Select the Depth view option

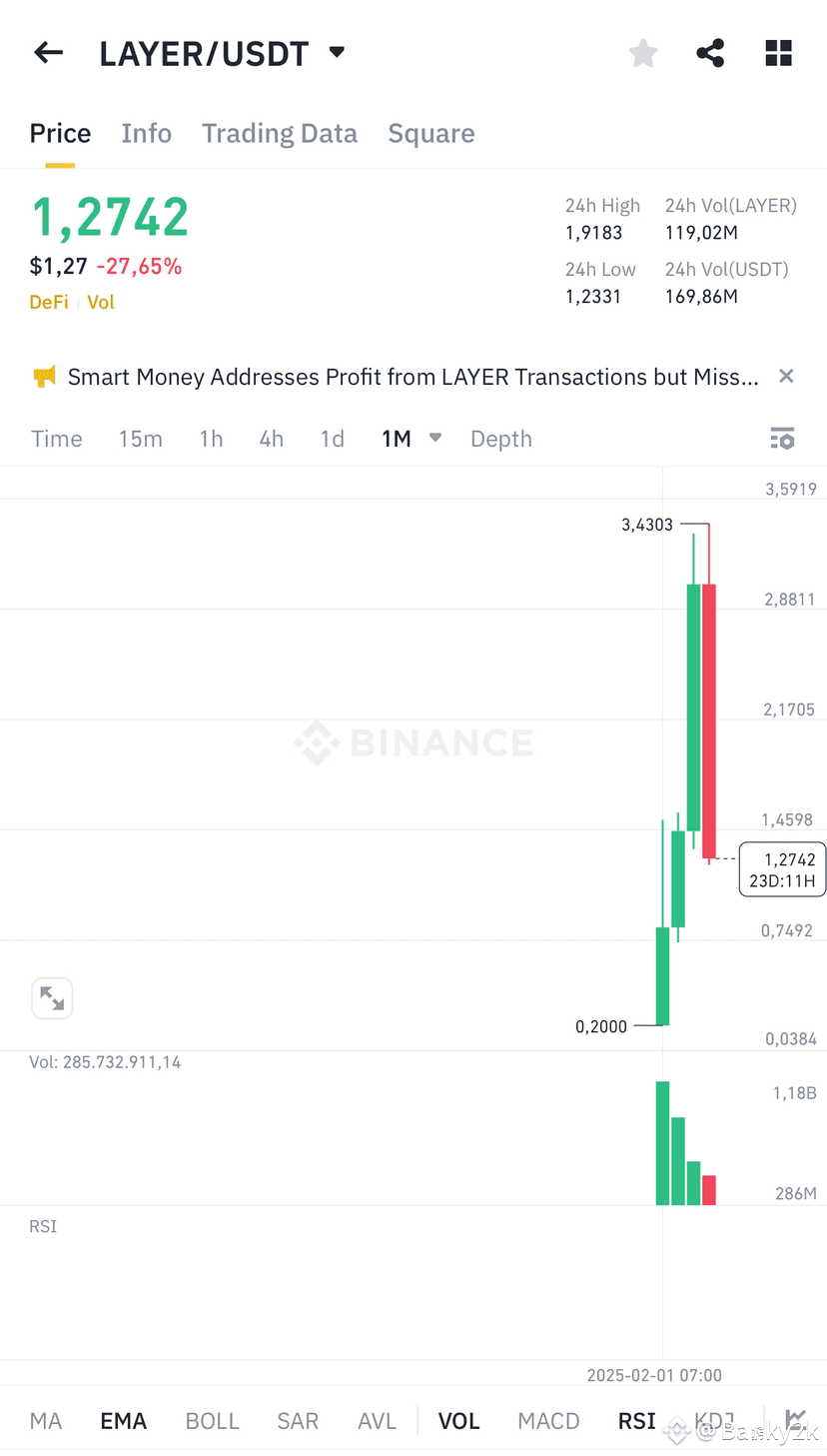(500, 438)
